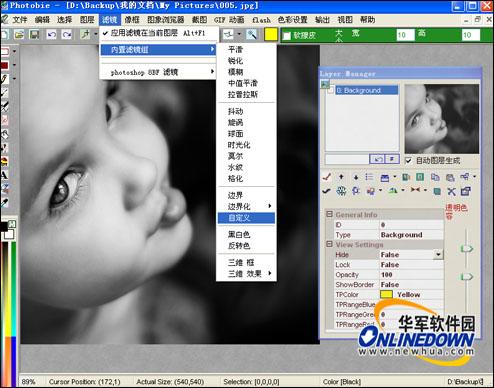Click the Open folder icon
The height and width of the screenshot is (388, 494).
point(19,34)
